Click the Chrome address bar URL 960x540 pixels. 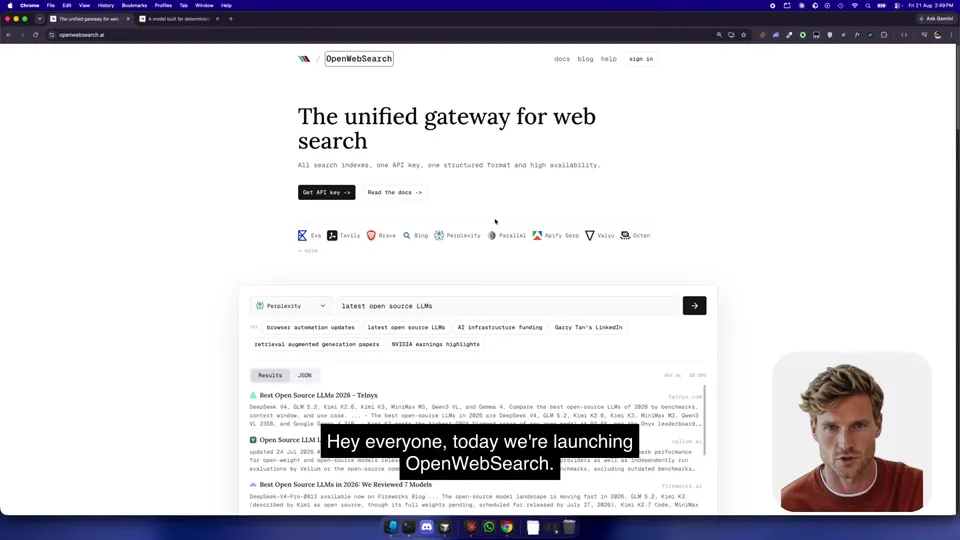pos(82,35)
